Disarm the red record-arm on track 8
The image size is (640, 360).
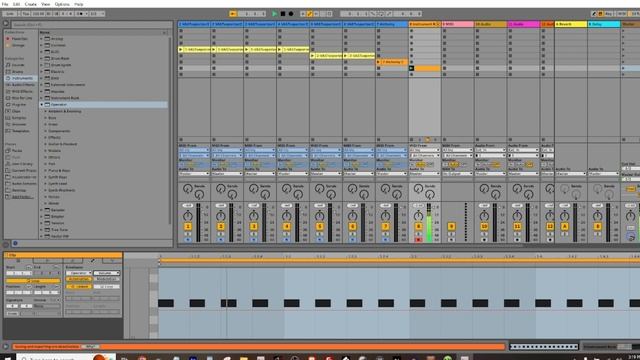pyautogui.click(x=418, y=240)
